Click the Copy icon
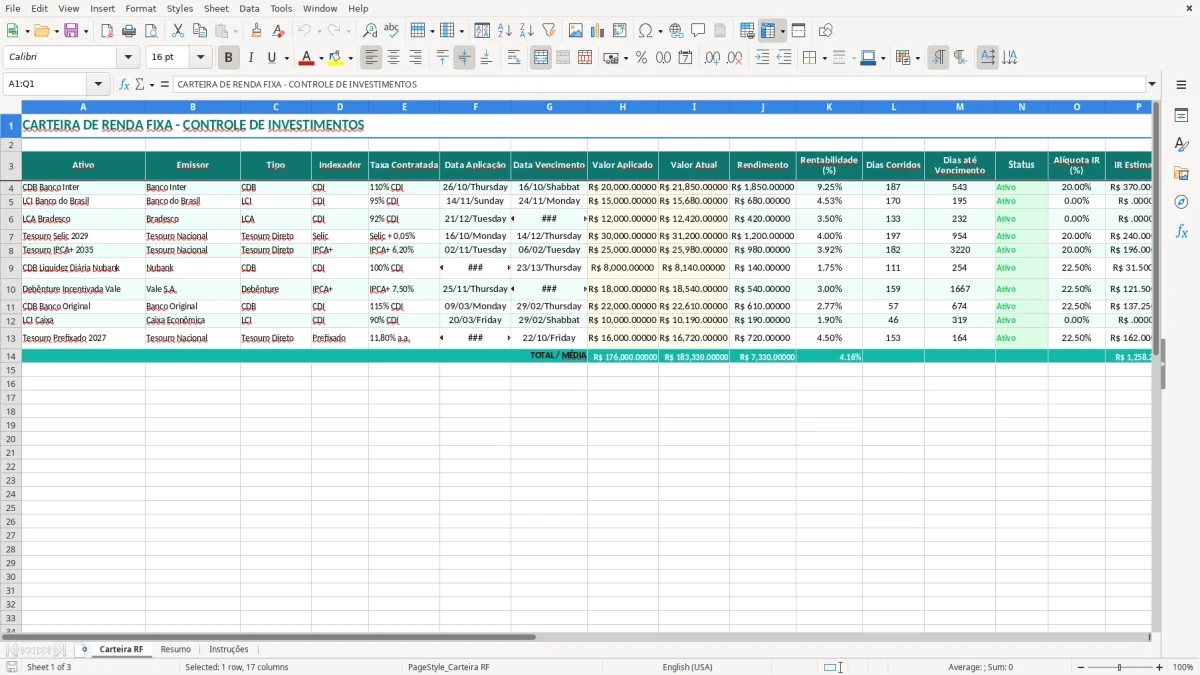The width and height of the screenshot is (1200, 675). click(x=199, y=31)
